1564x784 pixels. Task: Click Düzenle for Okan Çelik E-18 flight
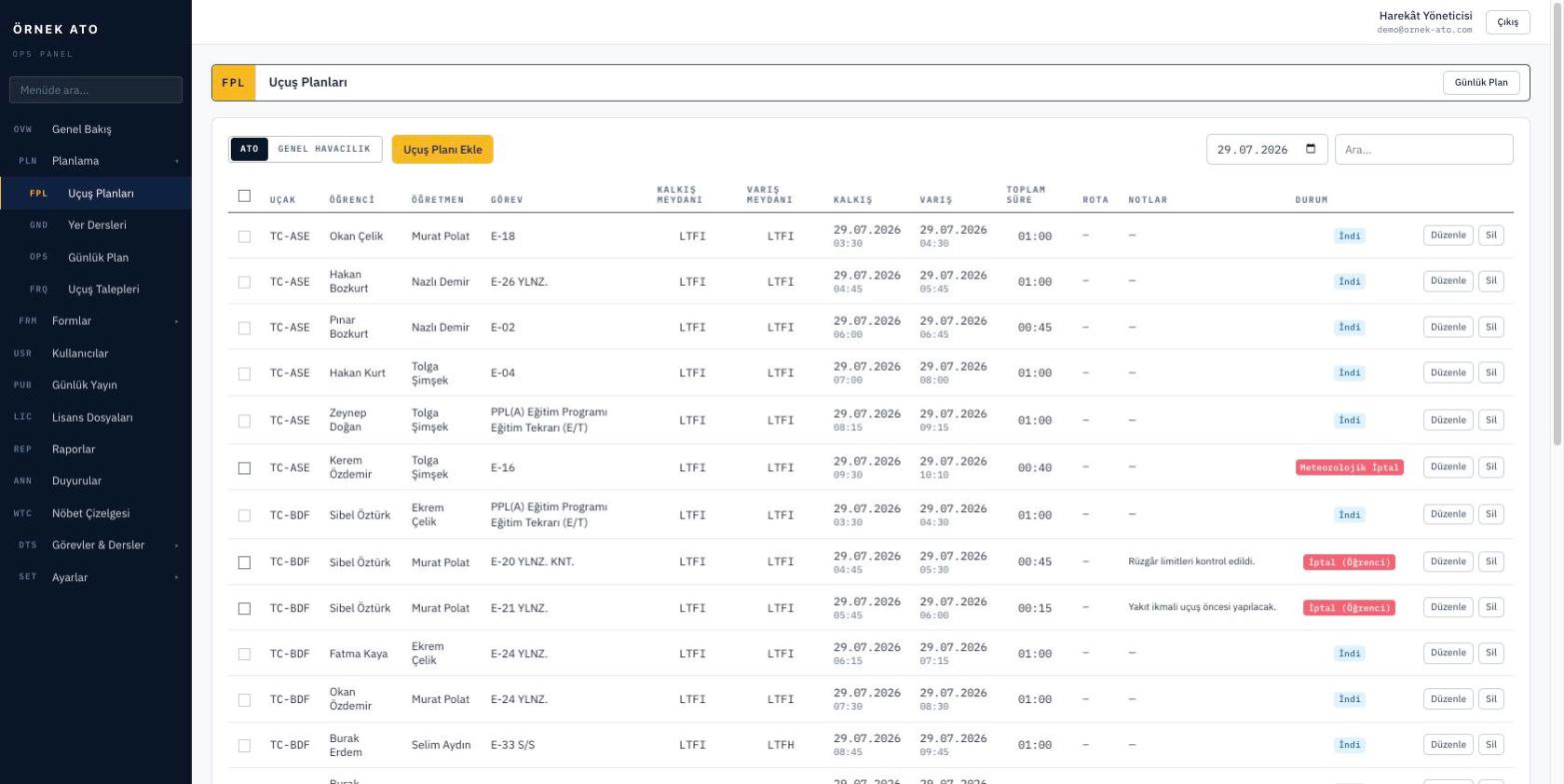click(1448, 236)
